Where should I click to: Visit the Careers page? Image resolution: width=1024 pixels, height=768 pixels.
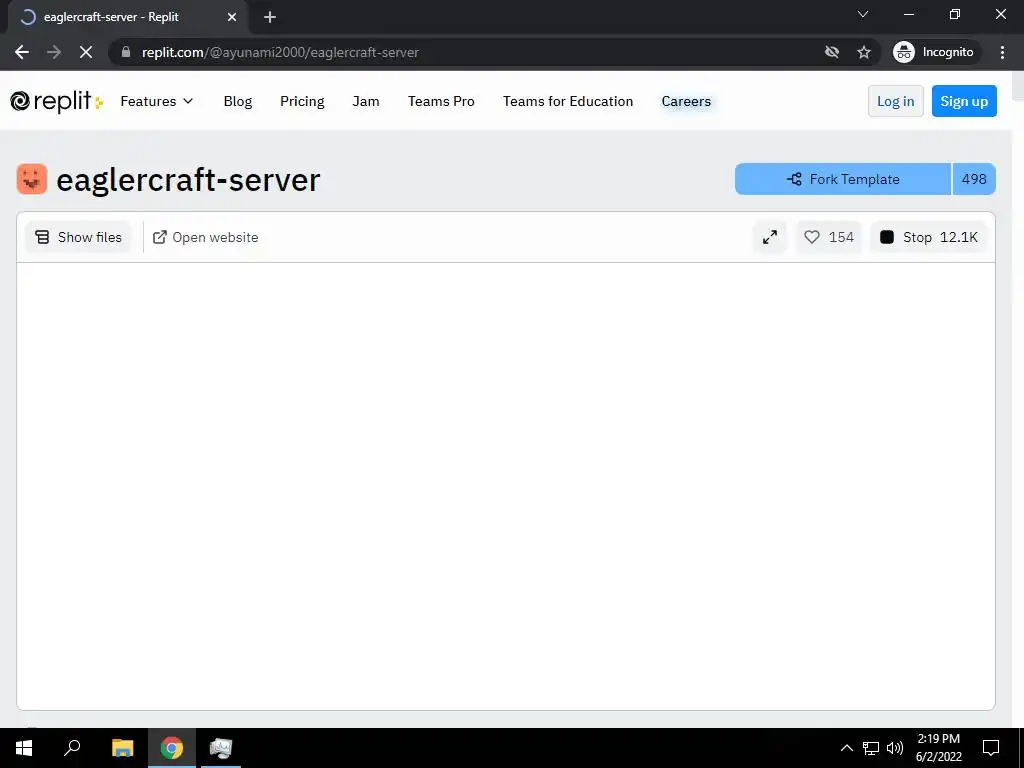coord(686,101)
